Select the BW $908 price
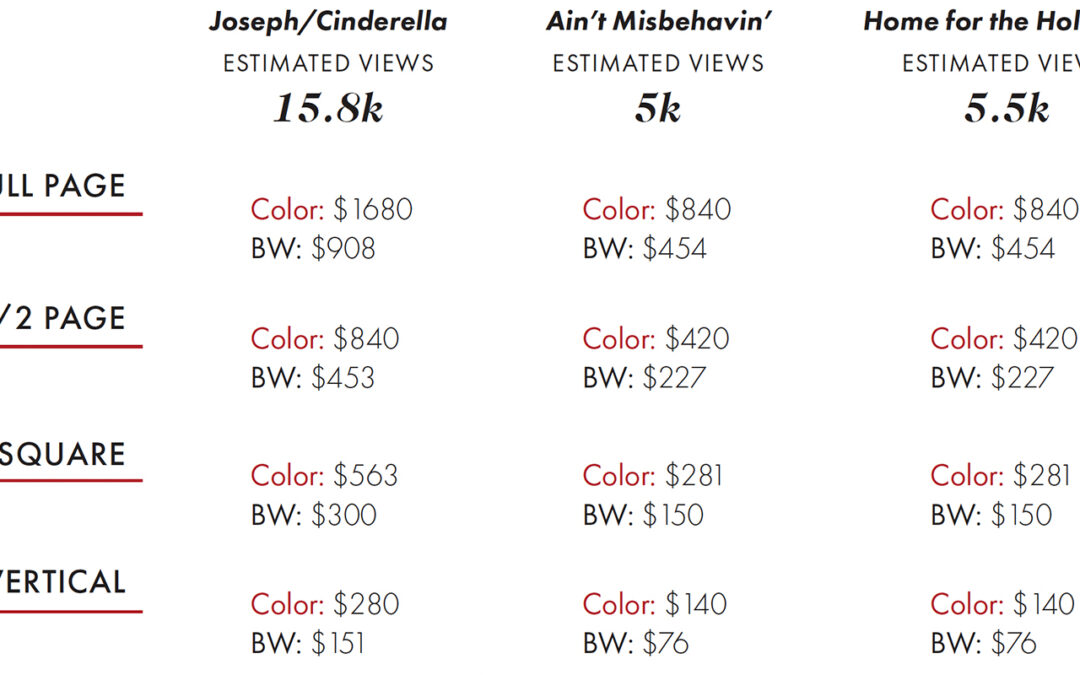1080x675 pixels. tap(313, 249)
